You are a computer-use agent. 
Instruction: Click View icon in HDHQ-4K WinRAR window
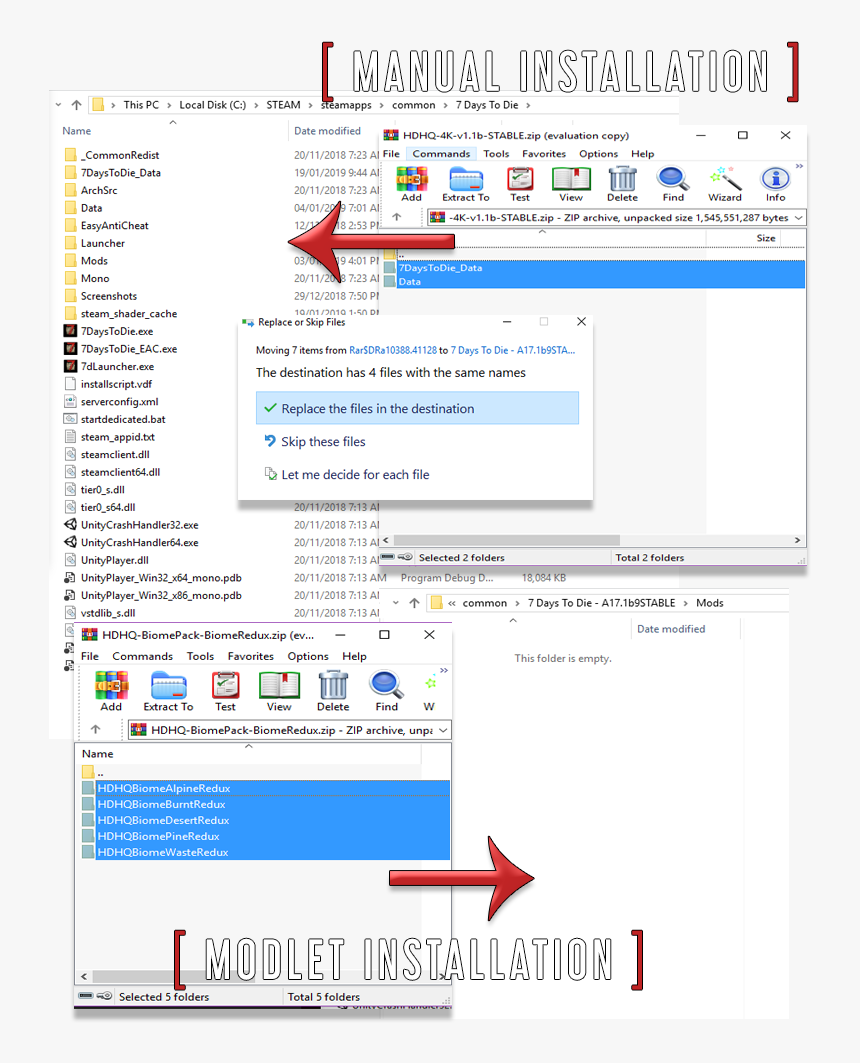pos(571,184)
